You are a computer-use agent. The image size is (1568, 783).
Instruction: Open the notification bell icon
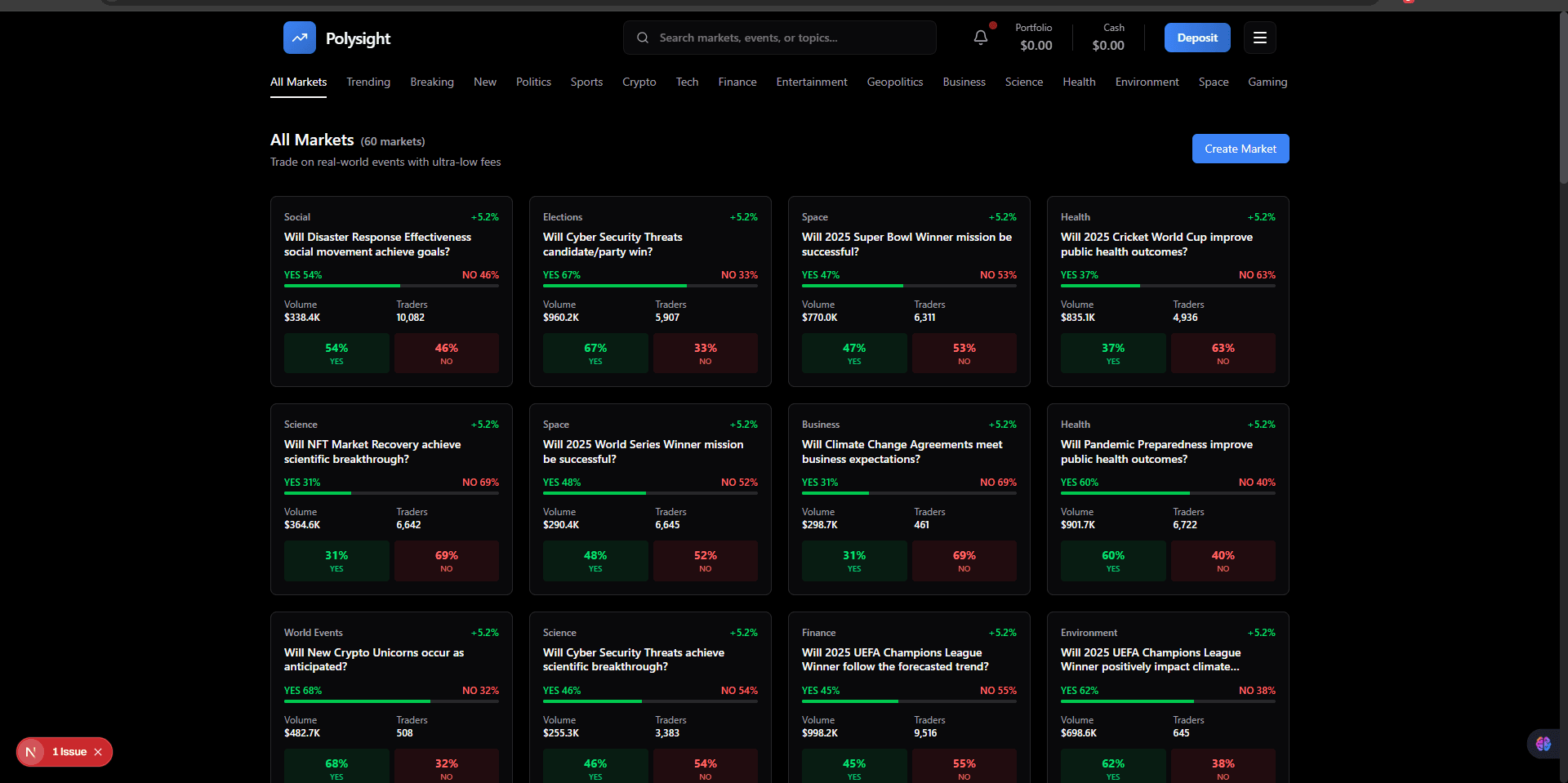tap(979, 38)
